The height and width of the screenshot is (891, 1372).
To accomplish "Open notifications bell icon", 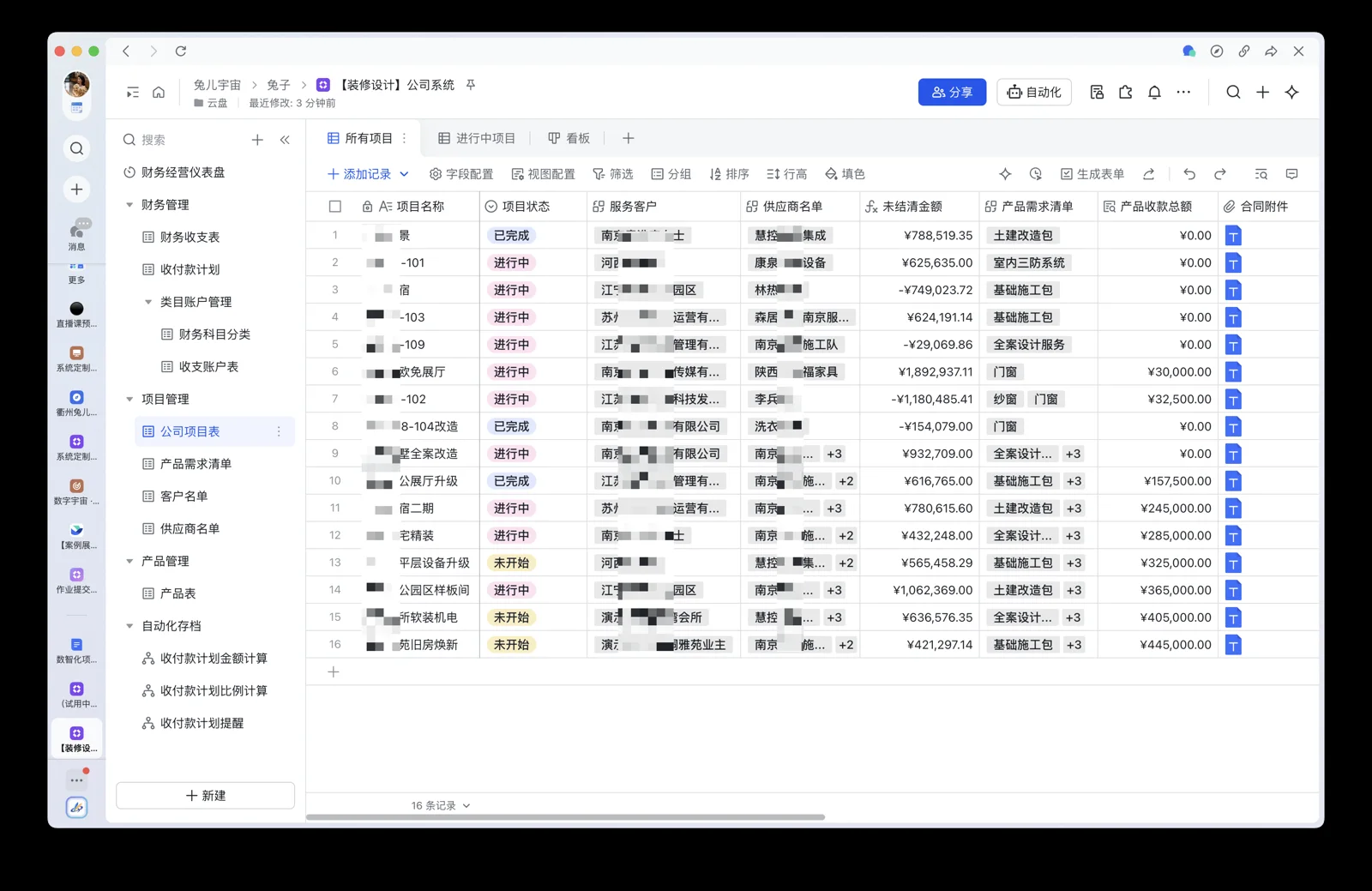I will pos(1154,93).
